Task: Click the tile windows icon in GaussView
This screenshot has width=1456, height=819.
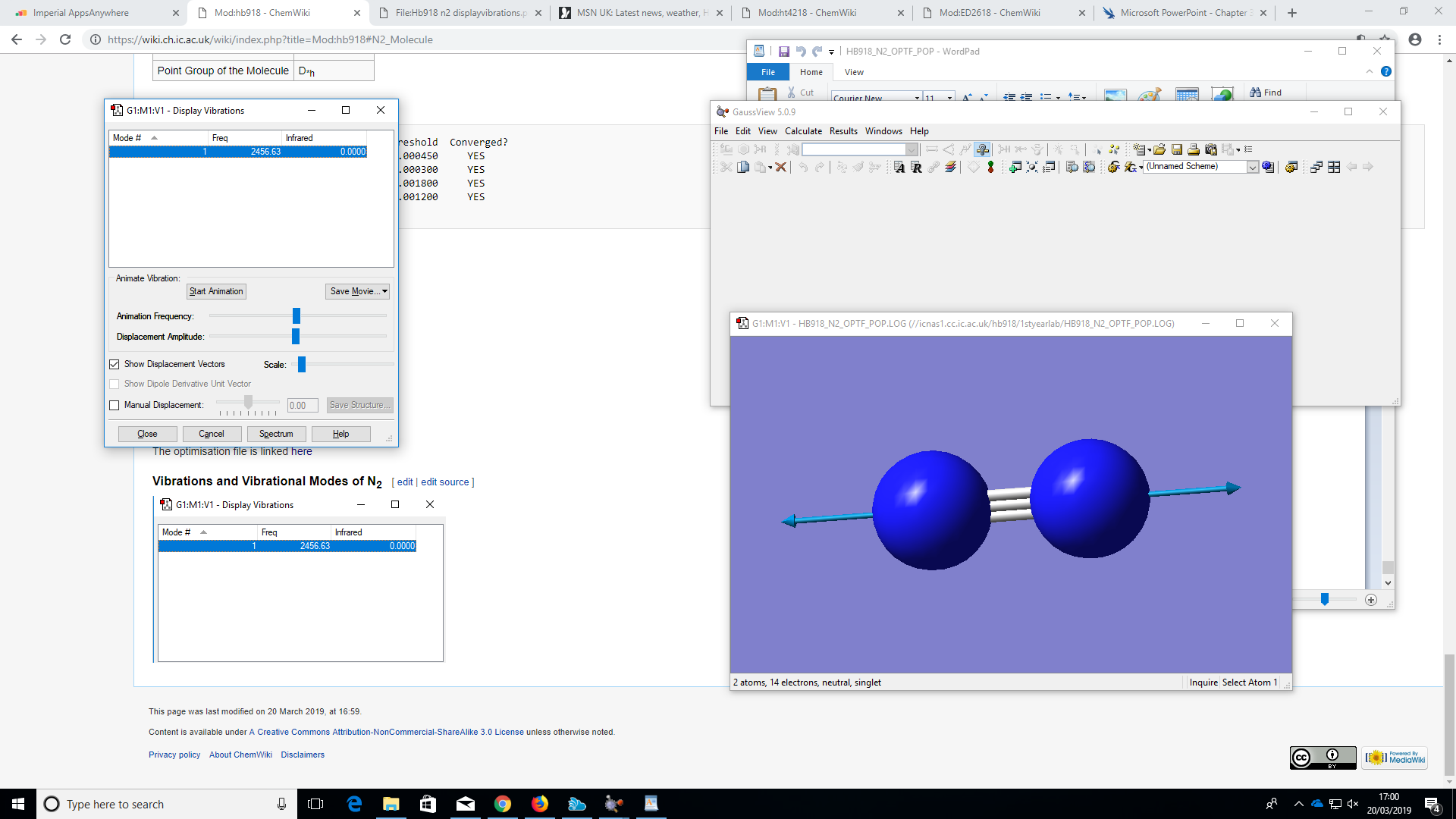Action: pyautogui.click(x=1334, y=167)
